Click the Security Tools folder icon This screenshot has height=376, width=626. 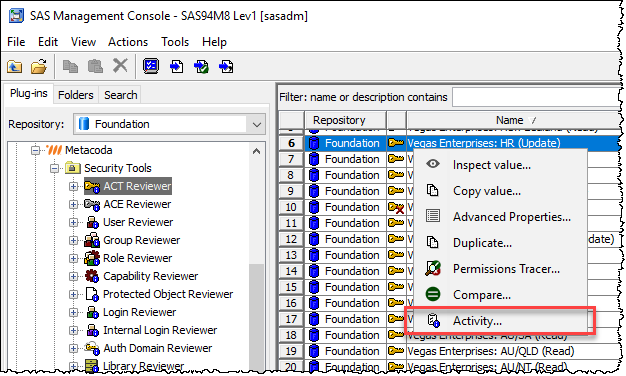pyautogui.click(x=72, y=168)
